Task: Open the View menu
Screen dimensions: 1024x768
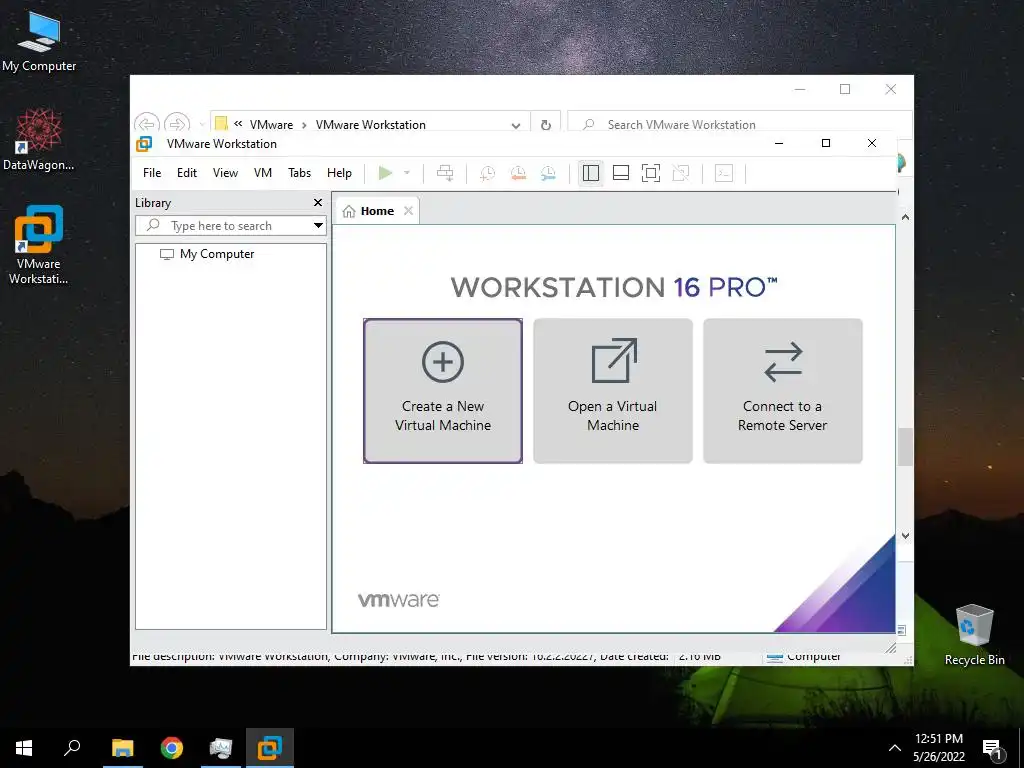Action: tap(225, 173)
